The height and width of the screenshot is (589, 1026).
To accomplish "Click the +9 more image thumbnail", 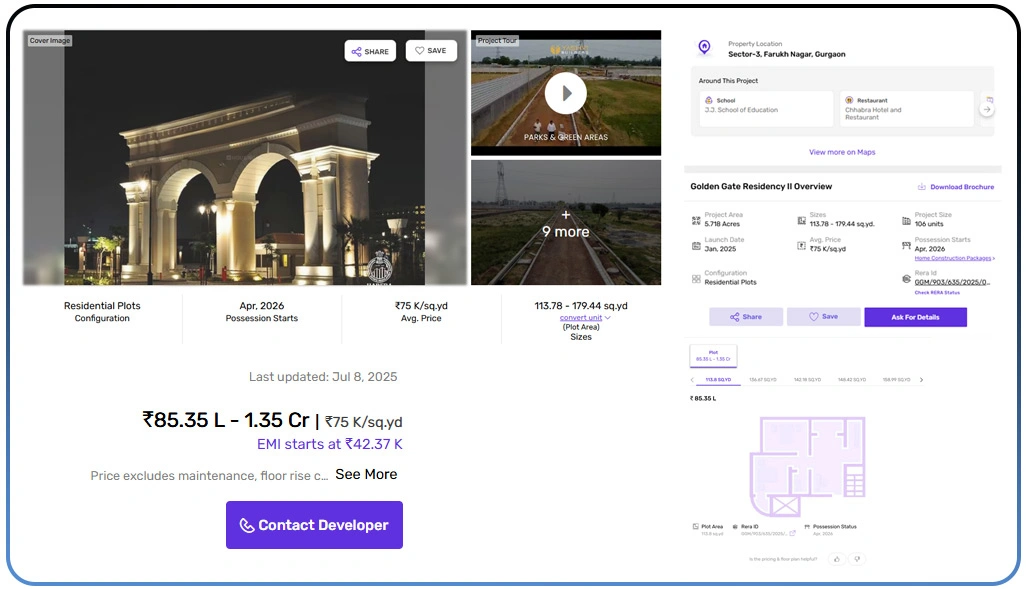I will click(x=565, y=222).
